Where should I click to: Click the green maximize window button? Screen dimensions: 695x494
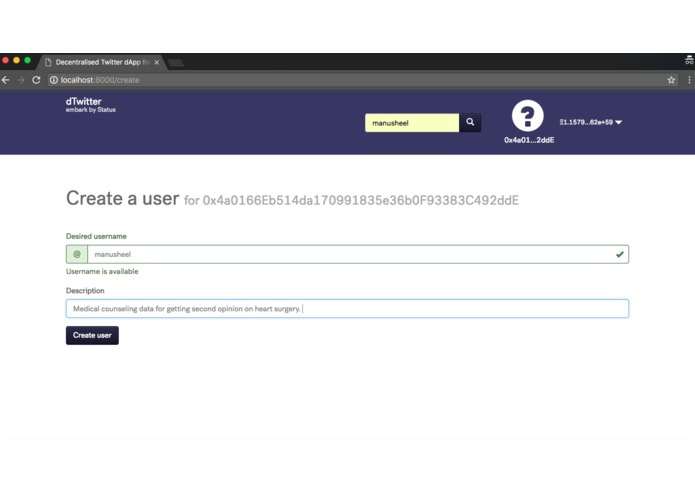coord(27,60)
